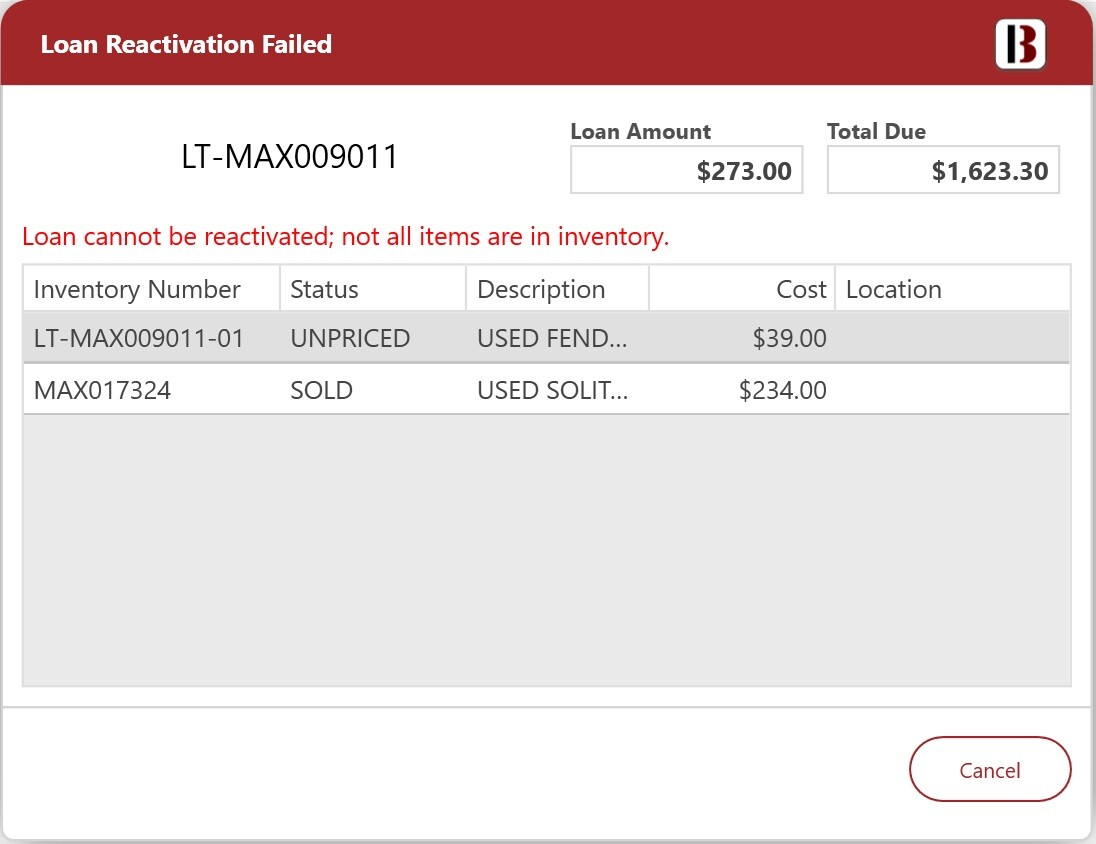This screenshot has width=1096, height=844.
Task: Click the loan number LT-MAX009011 label
Action: 289,156
